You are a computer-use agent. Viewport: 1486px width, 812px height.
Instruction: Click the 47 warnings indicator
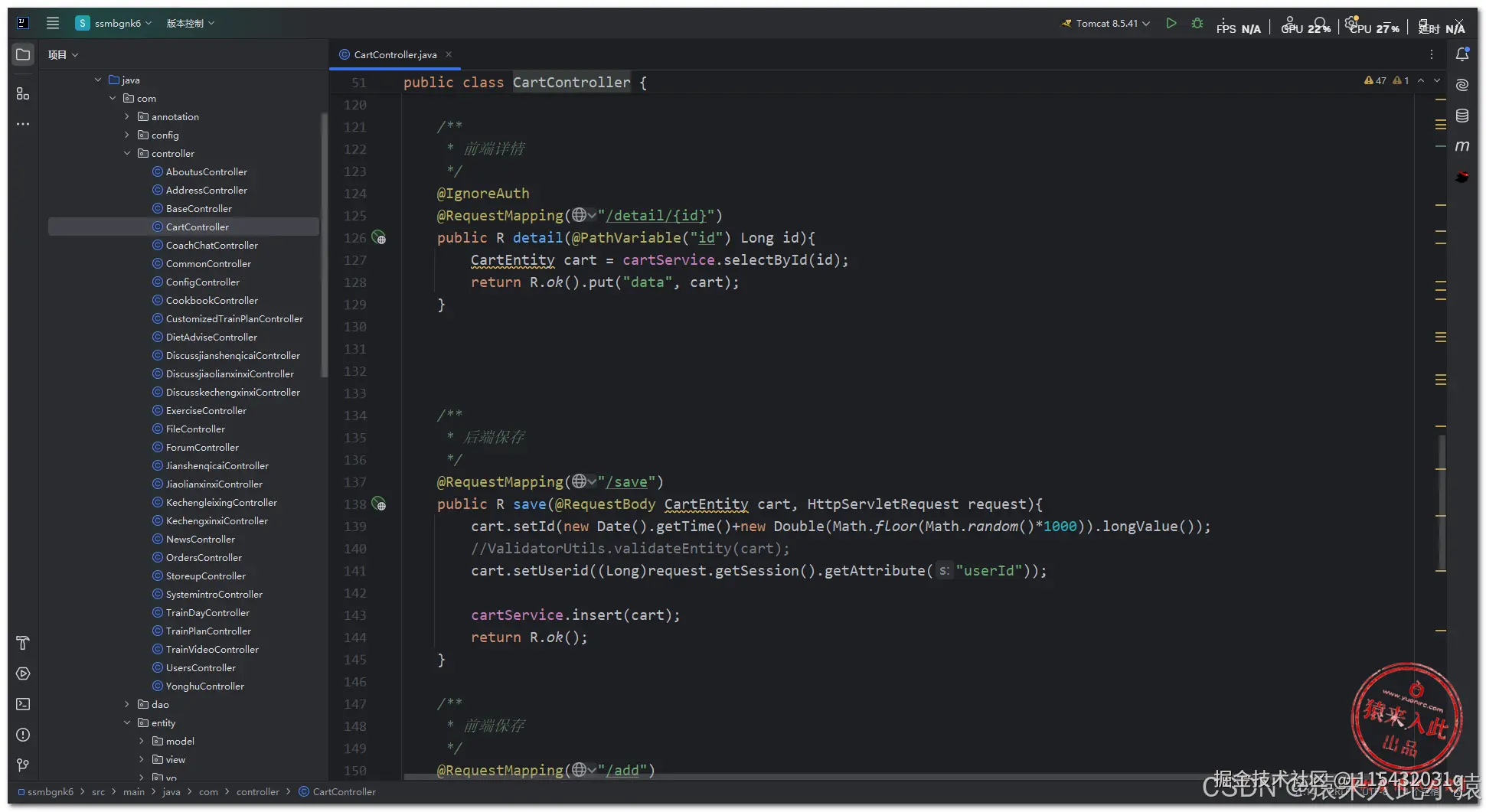click(1375, 80)
